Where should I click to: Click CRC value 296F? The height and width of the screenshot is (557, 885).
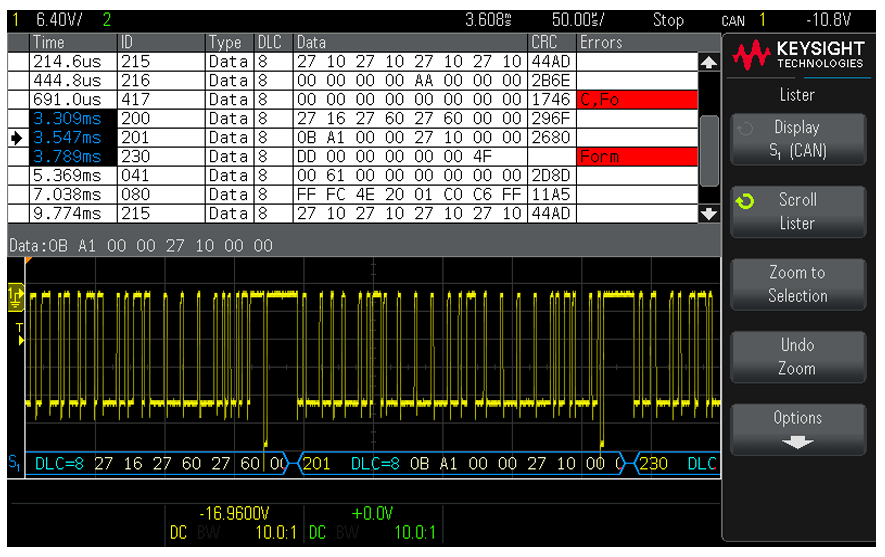(552, 119)
